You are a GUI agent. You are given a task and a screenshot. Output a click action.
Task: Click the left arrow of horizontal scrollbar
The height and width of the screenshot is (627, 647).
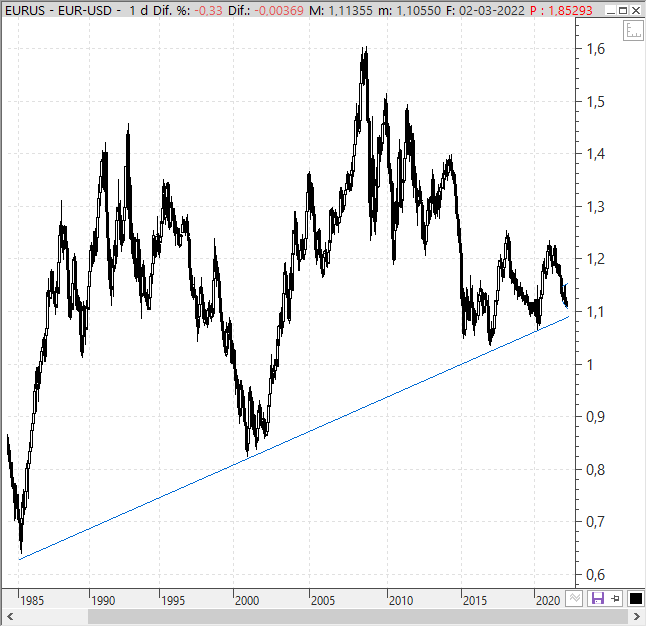click(x=10, y=617)
